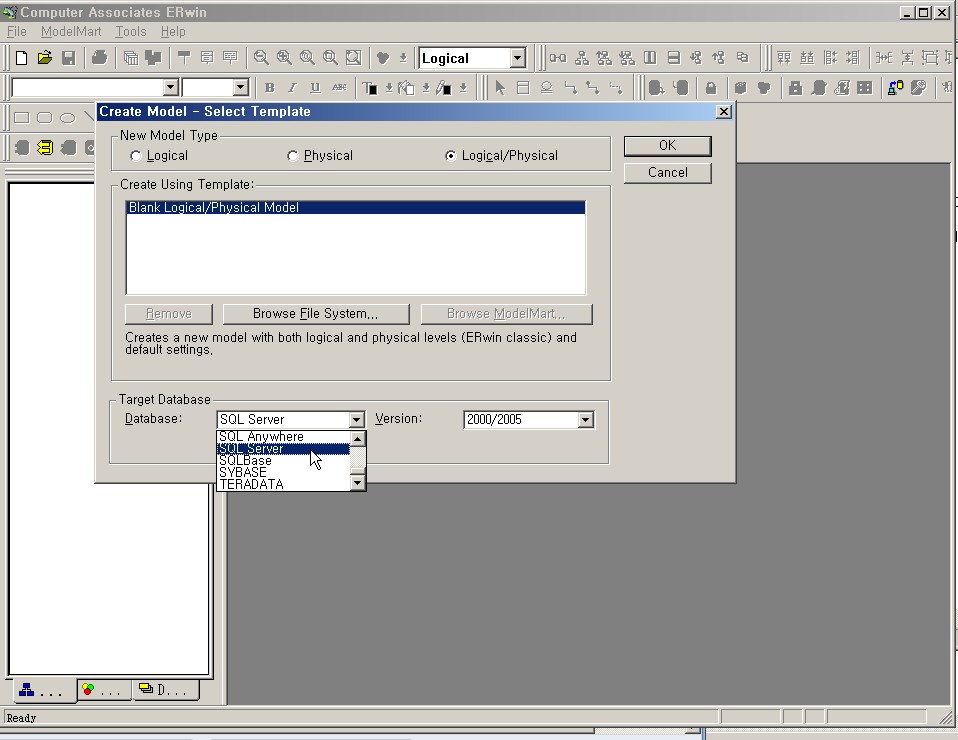Click the Remove template button

pos(169,314)
